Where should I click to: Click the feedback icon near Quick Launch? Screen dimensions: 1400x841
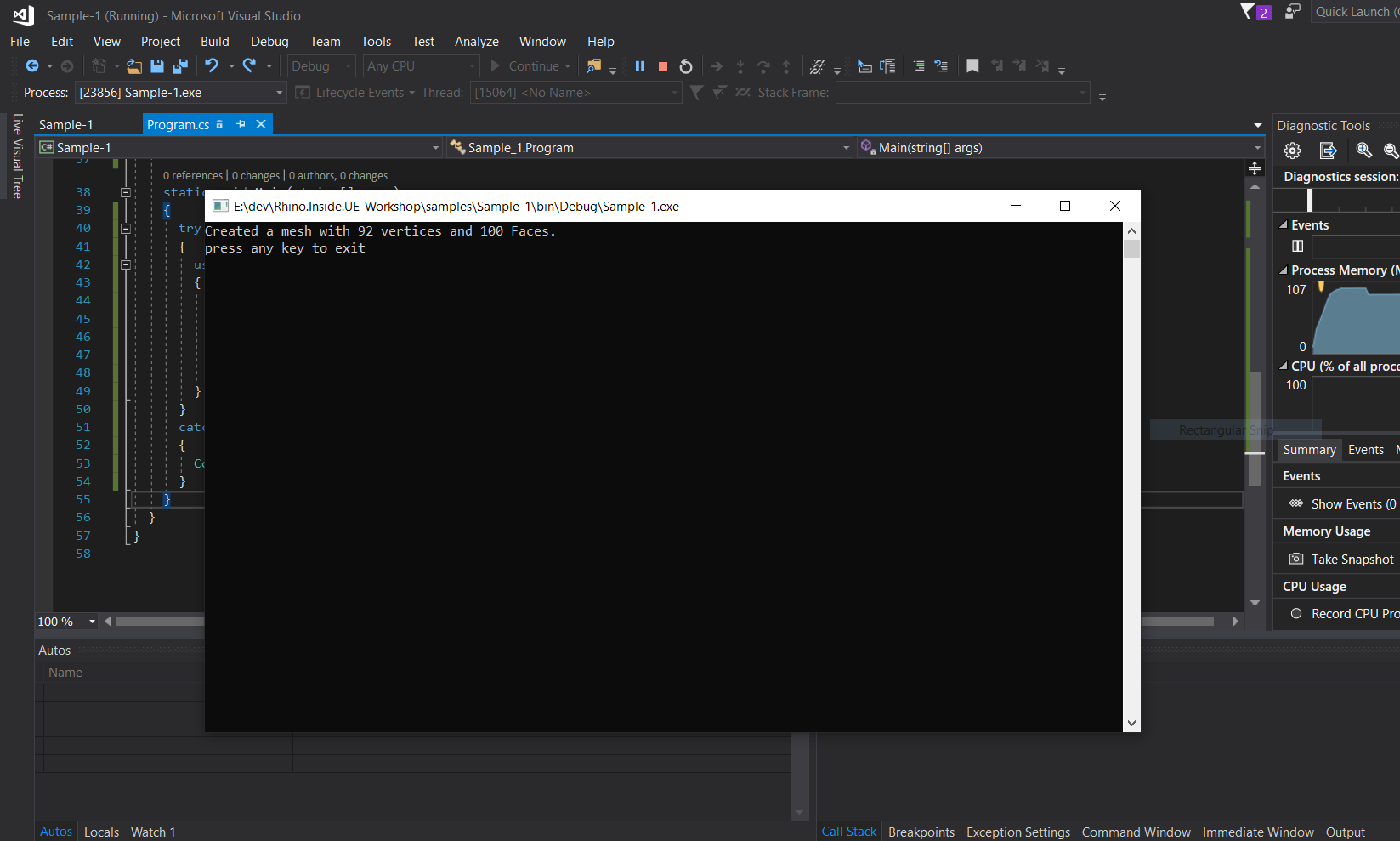pyautogui.click(x=1292, y=11)
